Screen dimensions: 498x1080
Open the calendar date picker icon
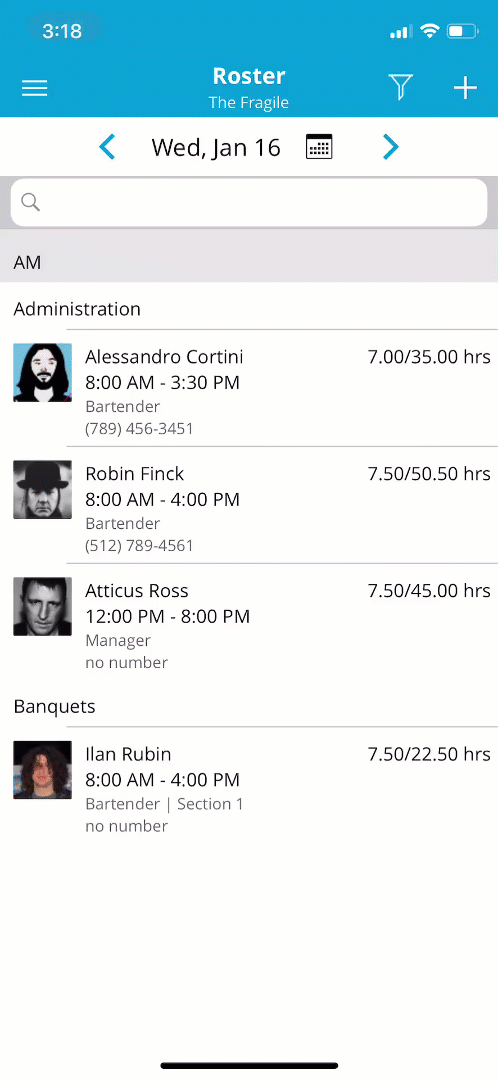pyautogui.click(x=319, y=147)
